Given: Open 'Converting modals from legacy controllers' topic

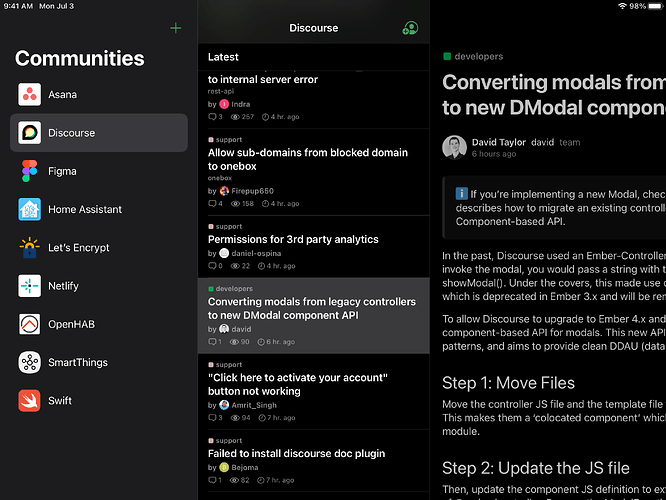Looking at the screenshot, I should pyautogui.click(x=312, y=308).
